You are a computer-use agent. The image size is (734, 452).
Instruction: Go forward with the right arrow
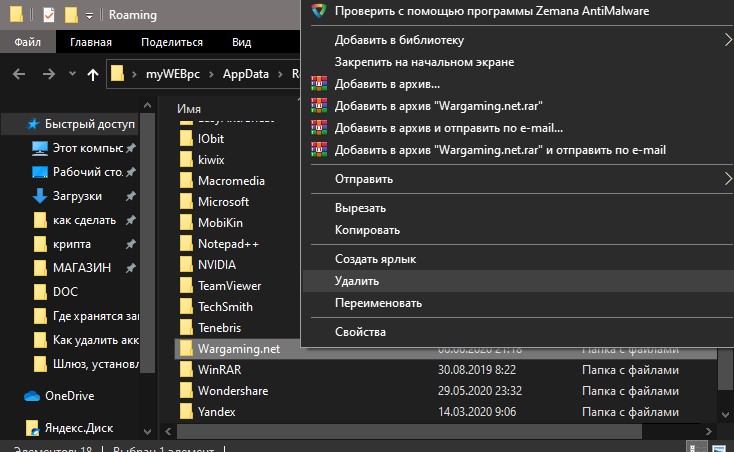49,74
